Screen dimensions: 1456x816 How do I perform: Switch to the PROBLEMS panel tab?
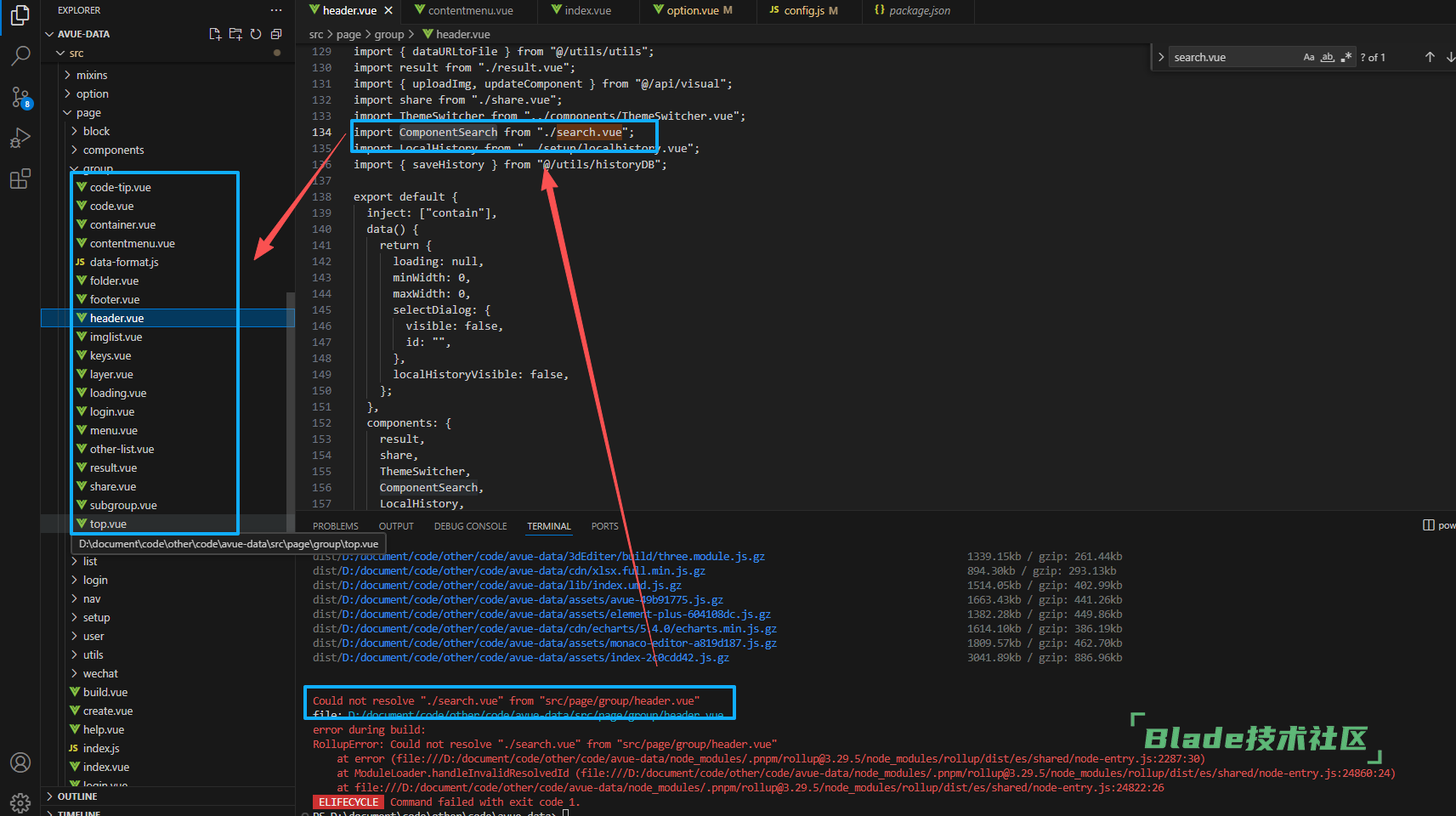pyautogui.click(x=335, y=526)
